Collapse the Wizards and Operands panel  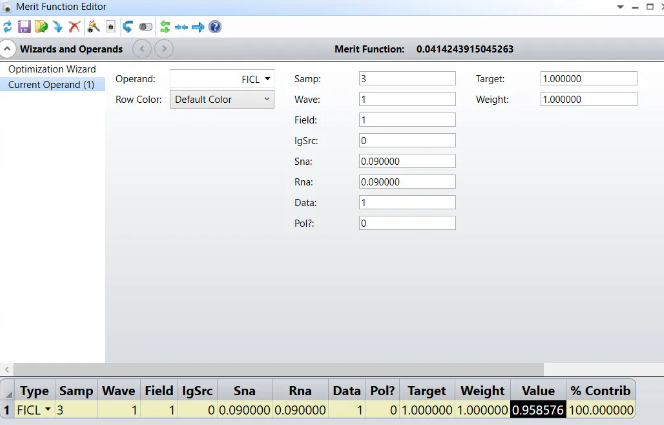point(7,49)
